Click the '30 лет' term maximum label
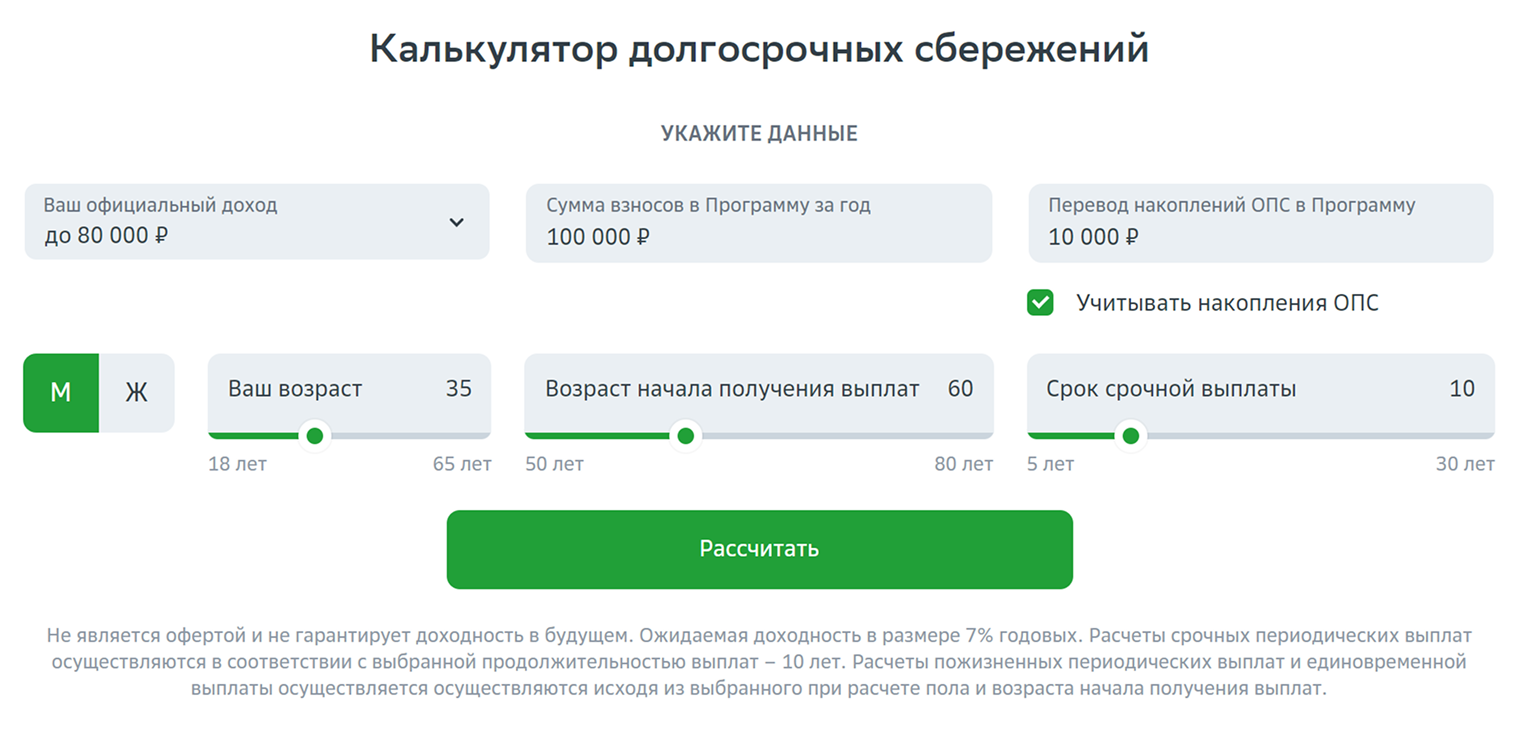This screenshot has width=1520, height=740. [x=1465, y=464]
